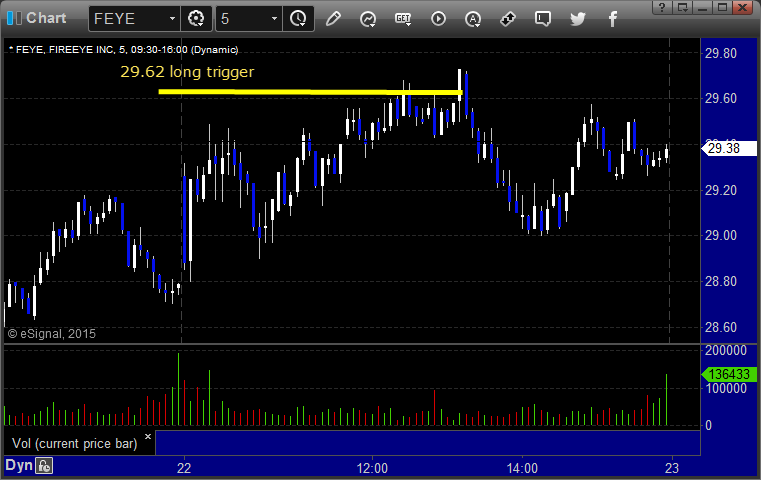
Task: Click the date label 22 on time axis
Action: [184, 468]
